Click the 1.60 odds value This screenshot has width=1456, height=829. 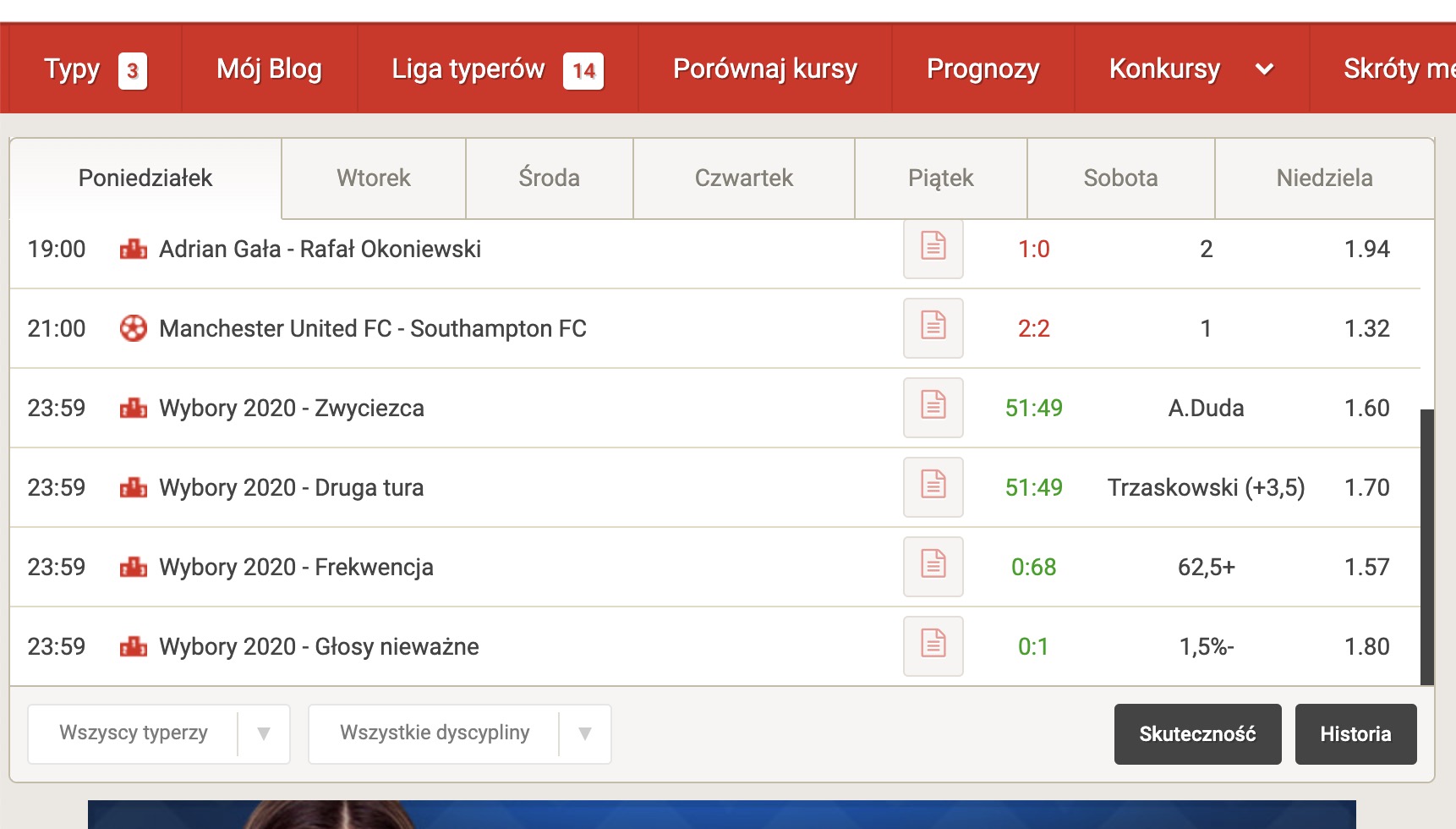[1367, 408]
